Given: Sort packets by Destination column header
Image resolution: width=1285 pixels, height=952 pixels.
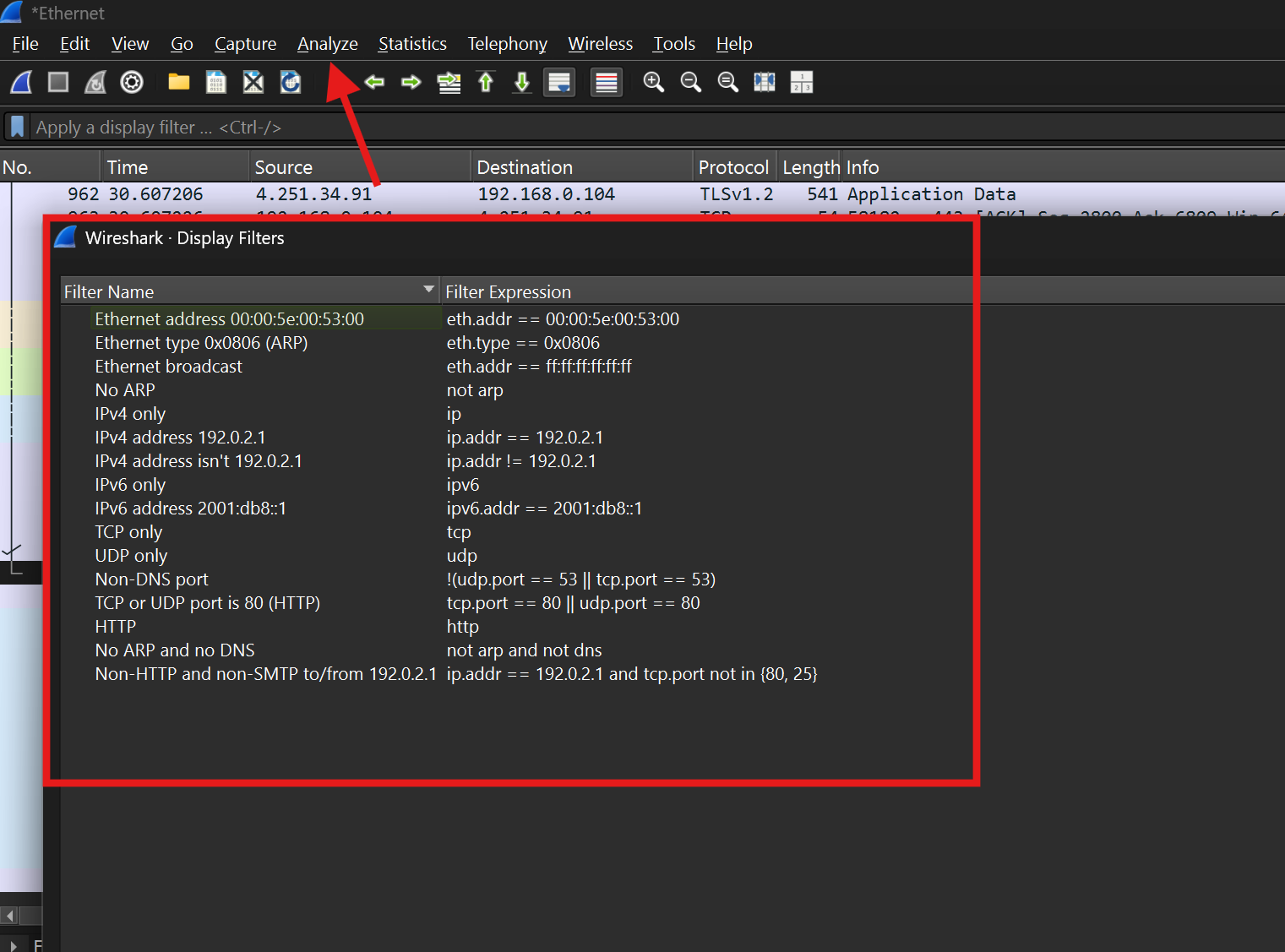Looking at the screenshot, I should pos(581,167).
